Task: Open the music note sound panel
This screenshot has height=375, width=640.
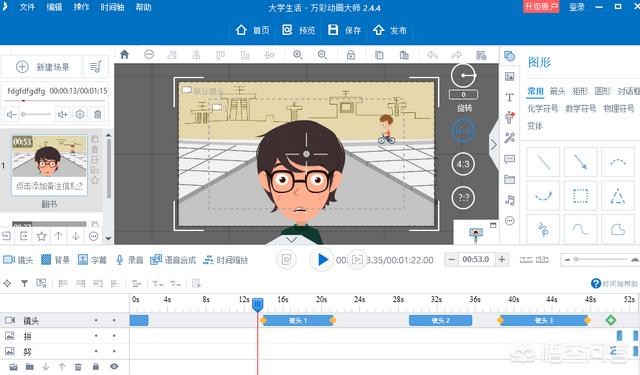Action: (x=509, y=200)
